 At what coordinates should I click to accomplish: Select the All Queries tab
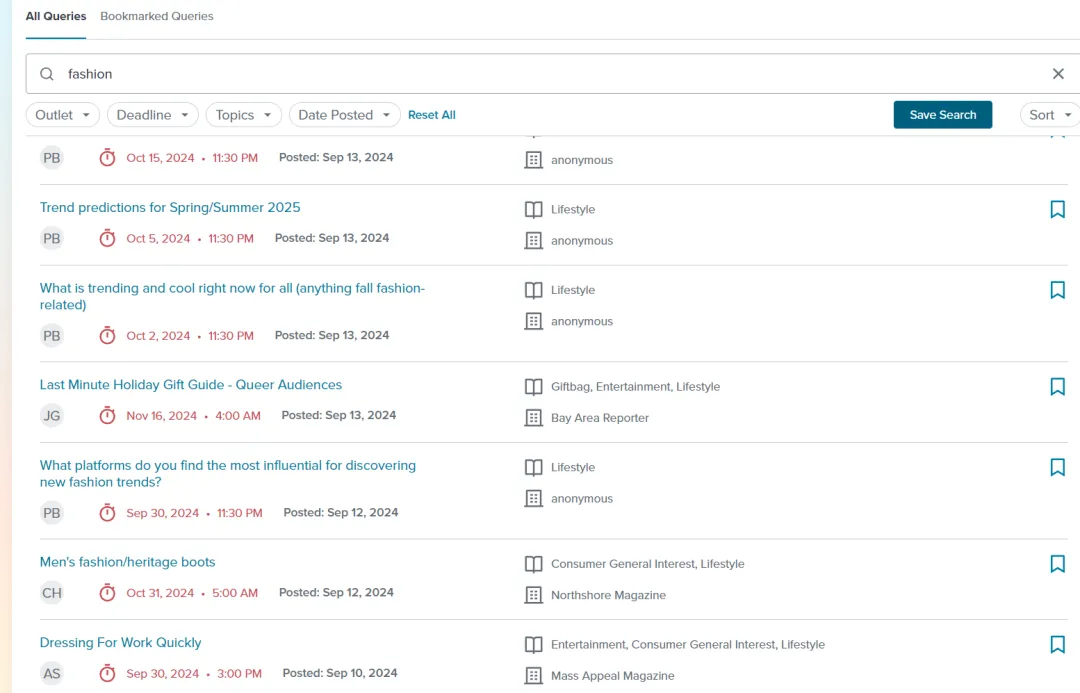click(56, 16)
